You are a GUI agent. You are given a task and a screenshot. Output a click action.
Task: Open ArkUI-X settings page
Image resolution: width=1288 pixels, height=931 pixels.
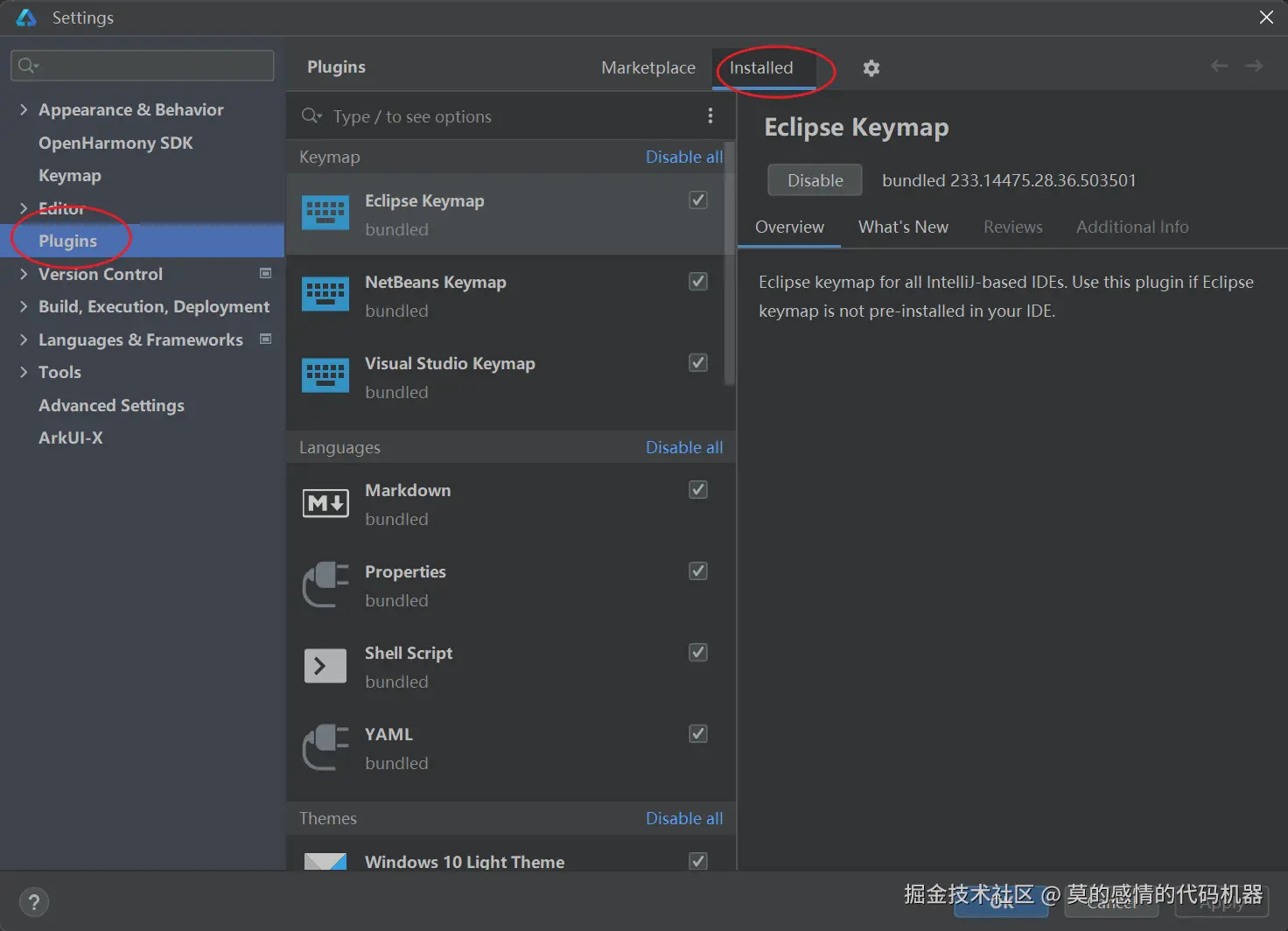(x=71, y=437)
